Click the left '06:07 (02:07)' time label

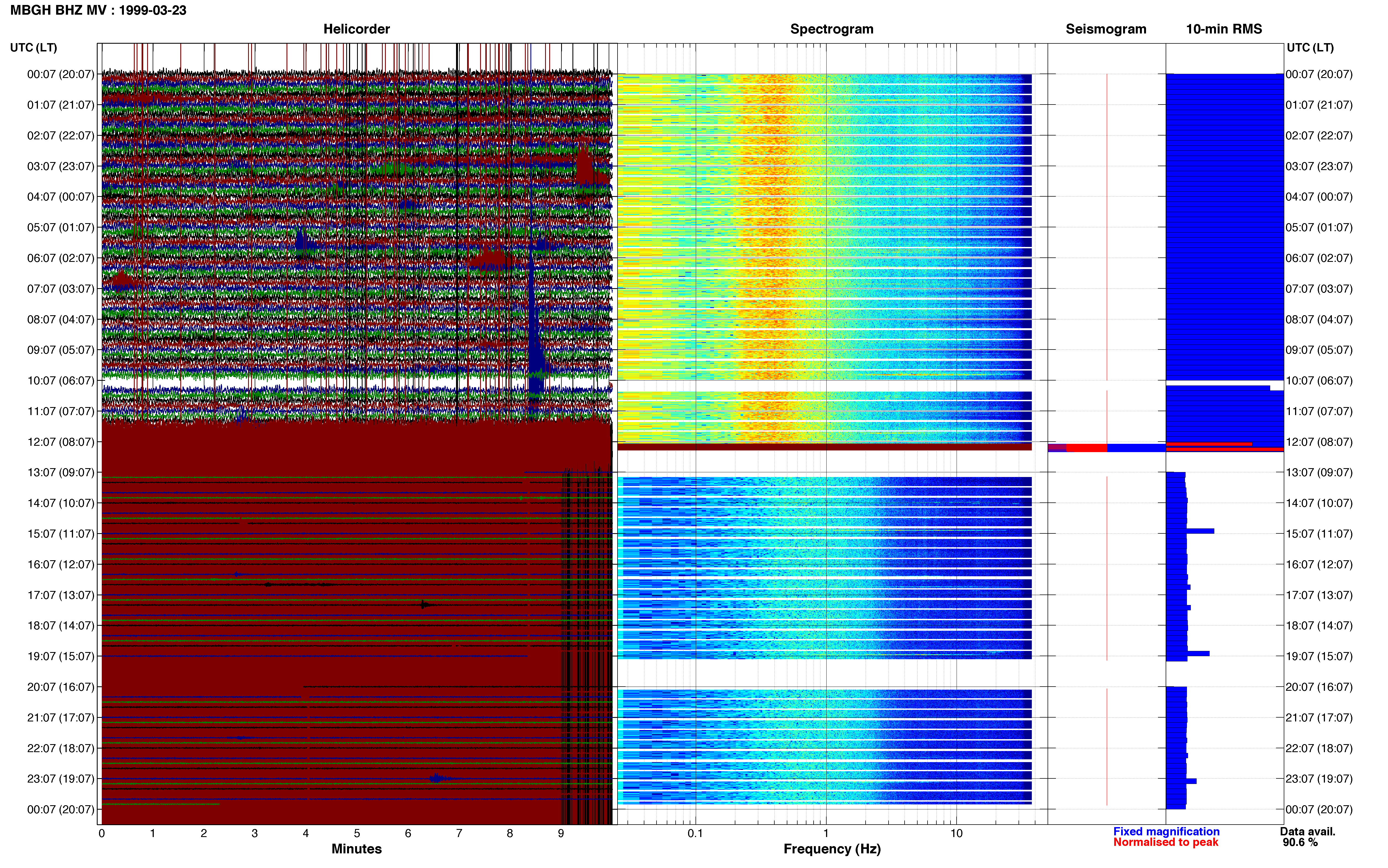pyautogui.click(x=60, y=258)
